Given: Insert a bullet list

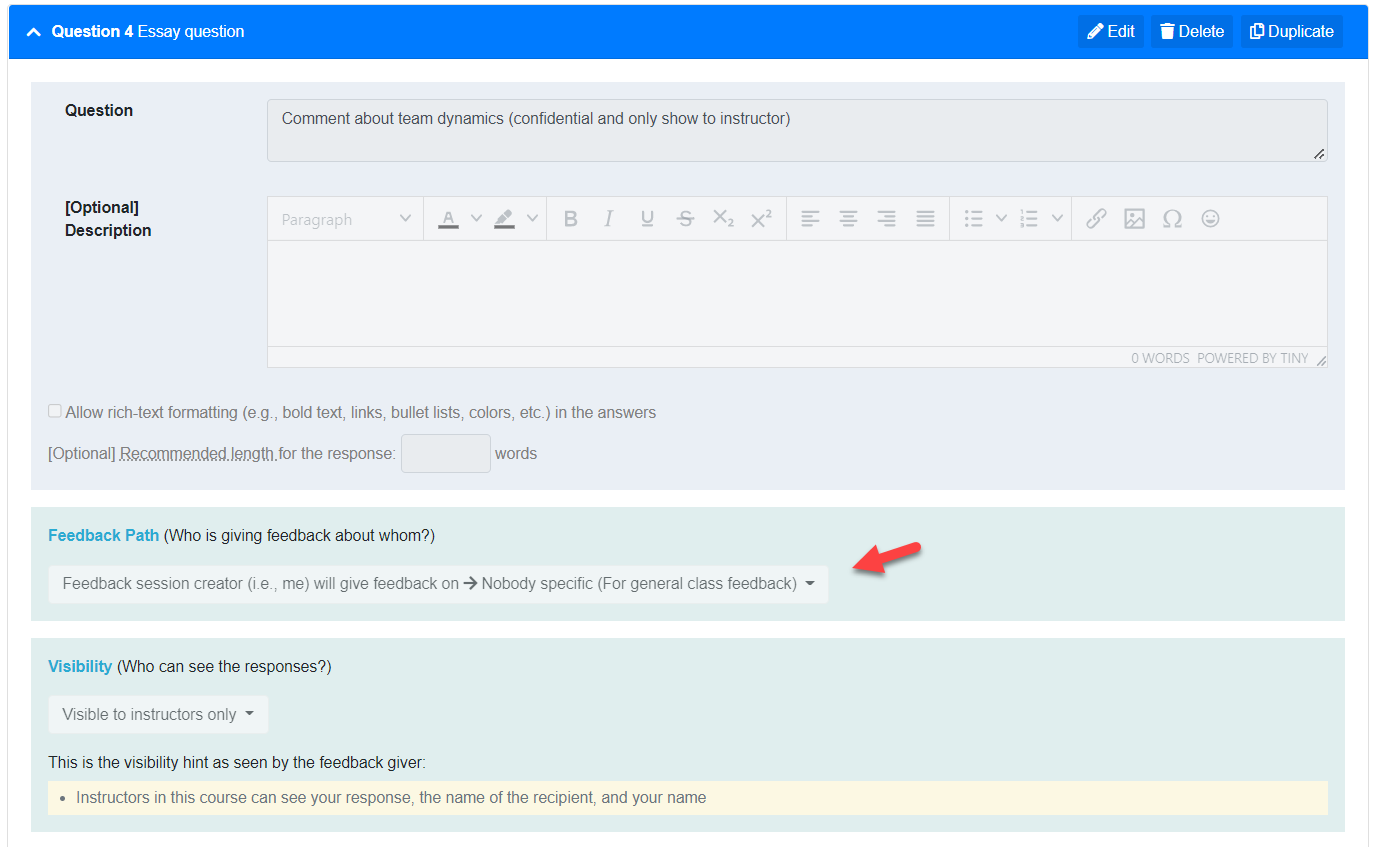Looking at the screenshot, I should [973, 219].
